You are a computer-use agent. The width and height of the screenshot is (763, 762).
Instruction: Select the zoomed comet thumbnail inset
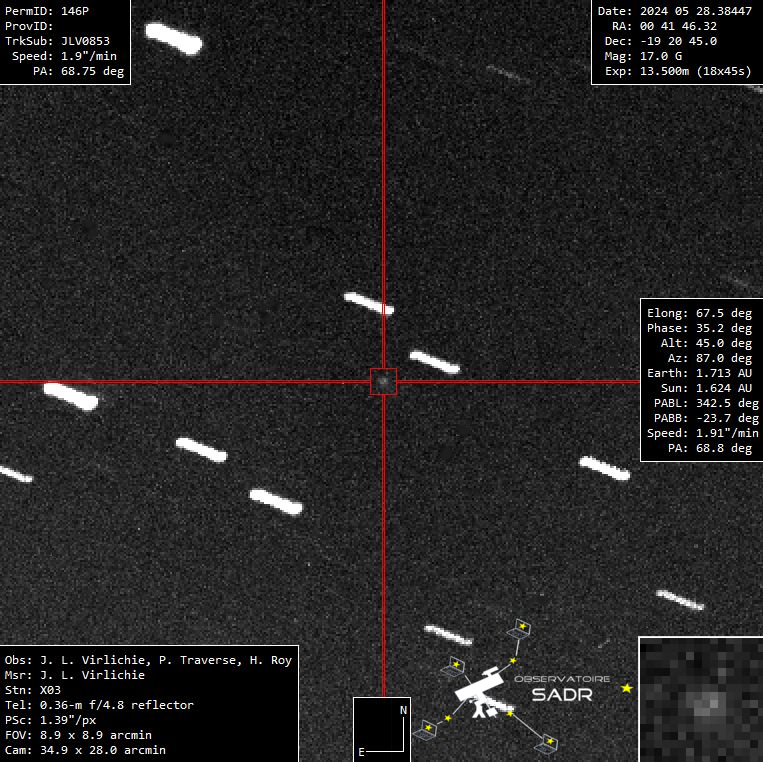[701, 699]
